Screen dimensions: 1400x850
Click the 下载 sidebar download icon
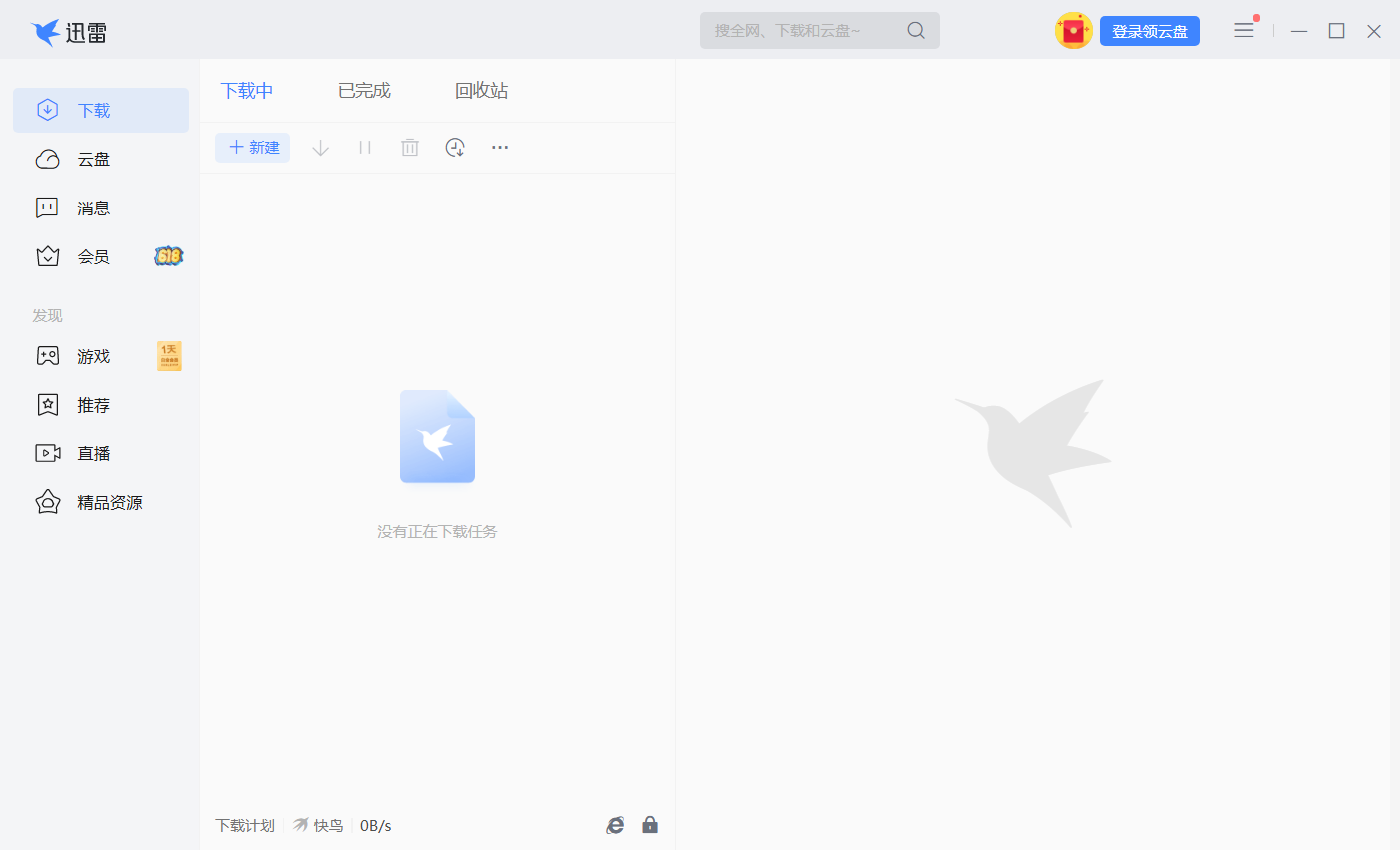coord(47,110)
